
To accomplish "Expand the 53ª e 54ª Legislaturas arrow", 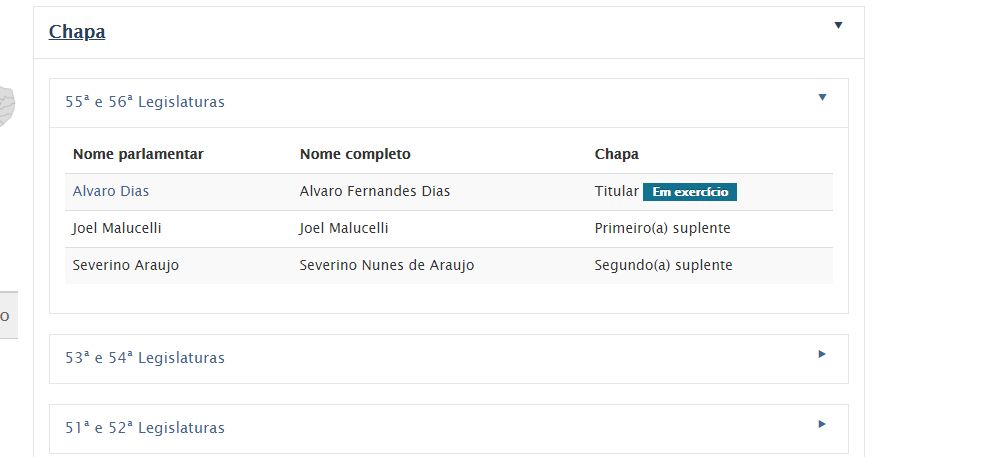I will (821, 354).
